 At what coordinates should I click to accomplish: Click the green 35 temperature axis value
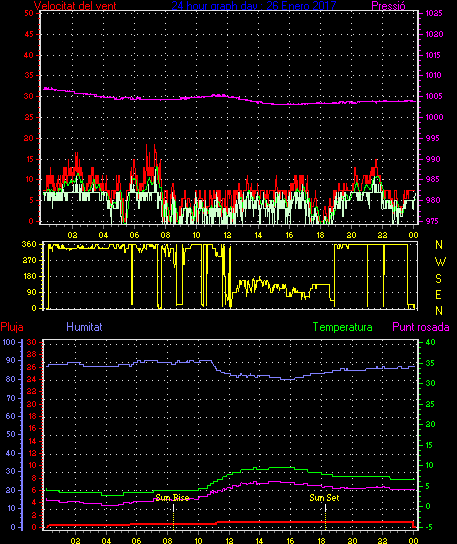coord(430,363)
